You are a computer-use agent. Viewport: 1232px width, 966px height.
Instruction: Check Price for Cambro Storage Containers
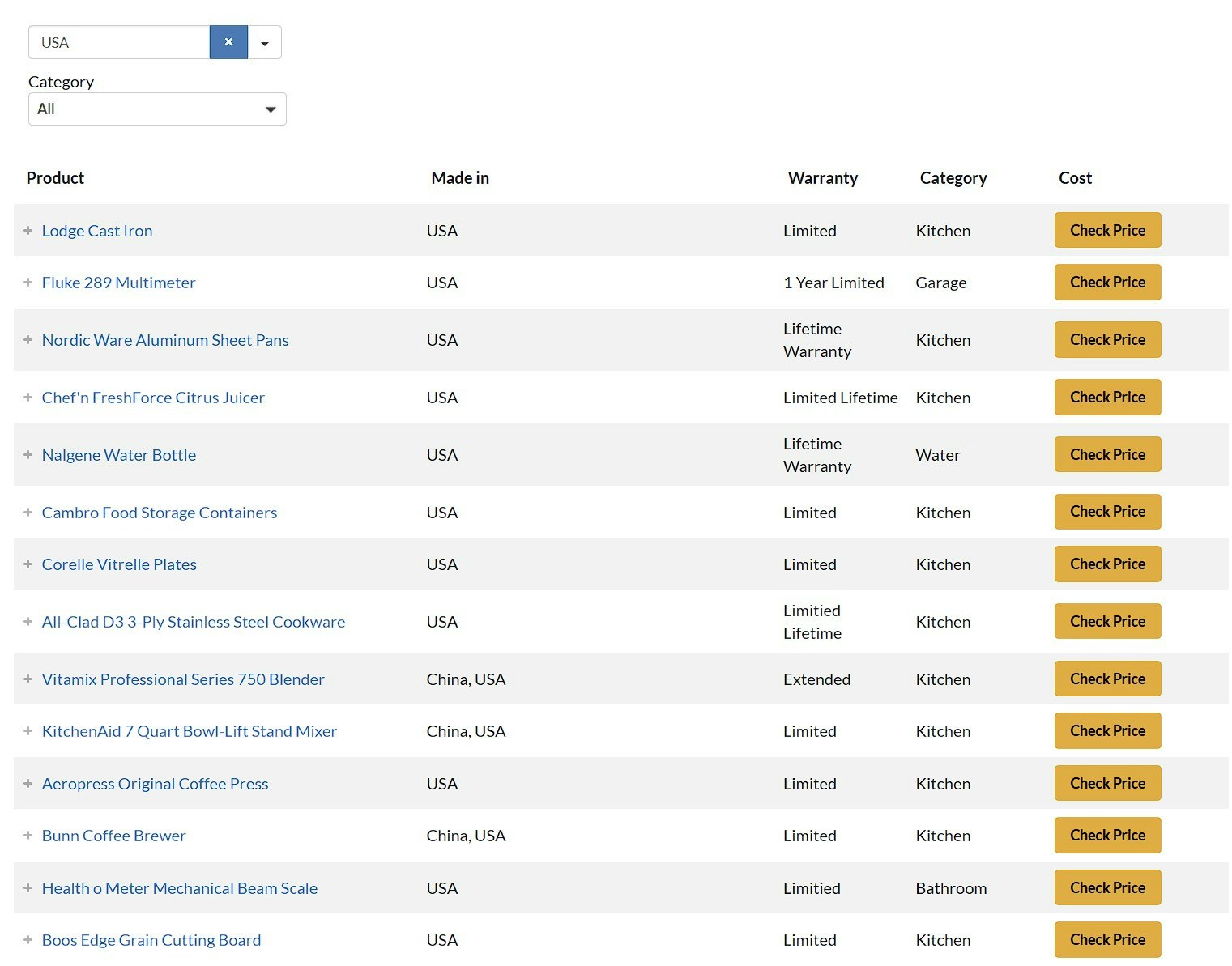point(1107,512)
